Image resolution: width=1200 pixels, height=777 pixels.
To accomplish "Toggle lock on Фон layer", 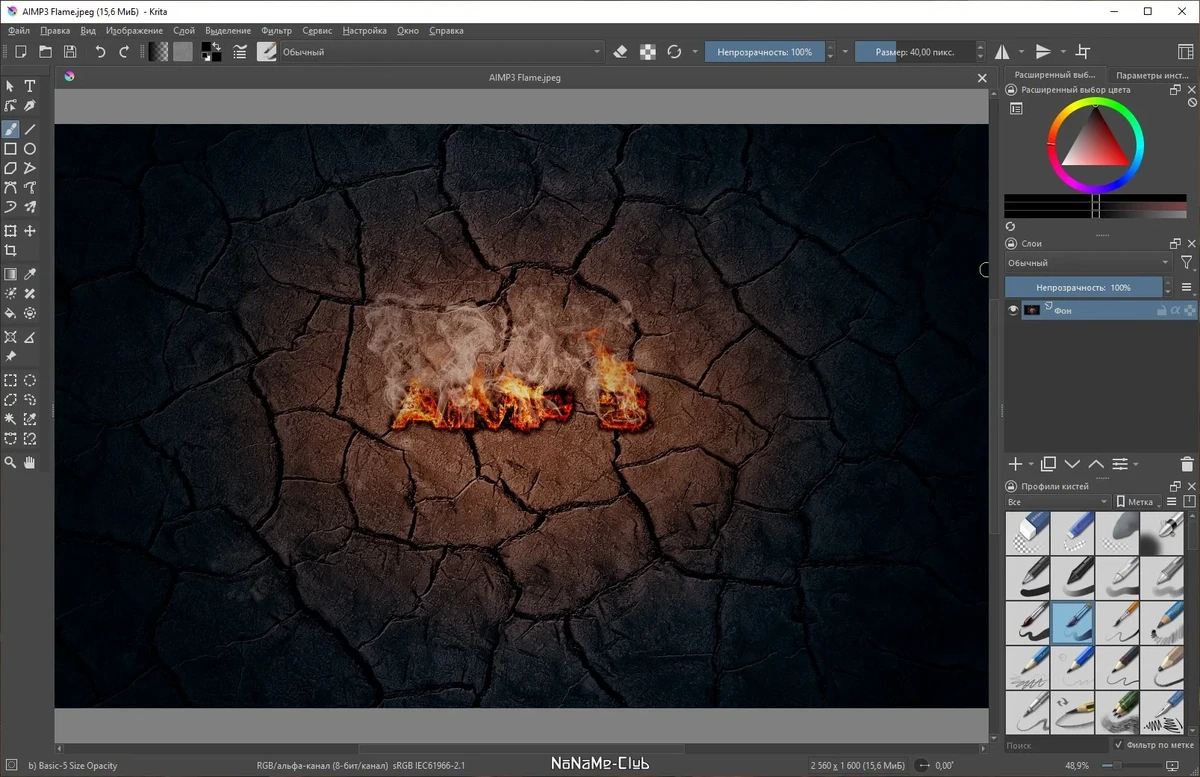I will click(1162, 311).
